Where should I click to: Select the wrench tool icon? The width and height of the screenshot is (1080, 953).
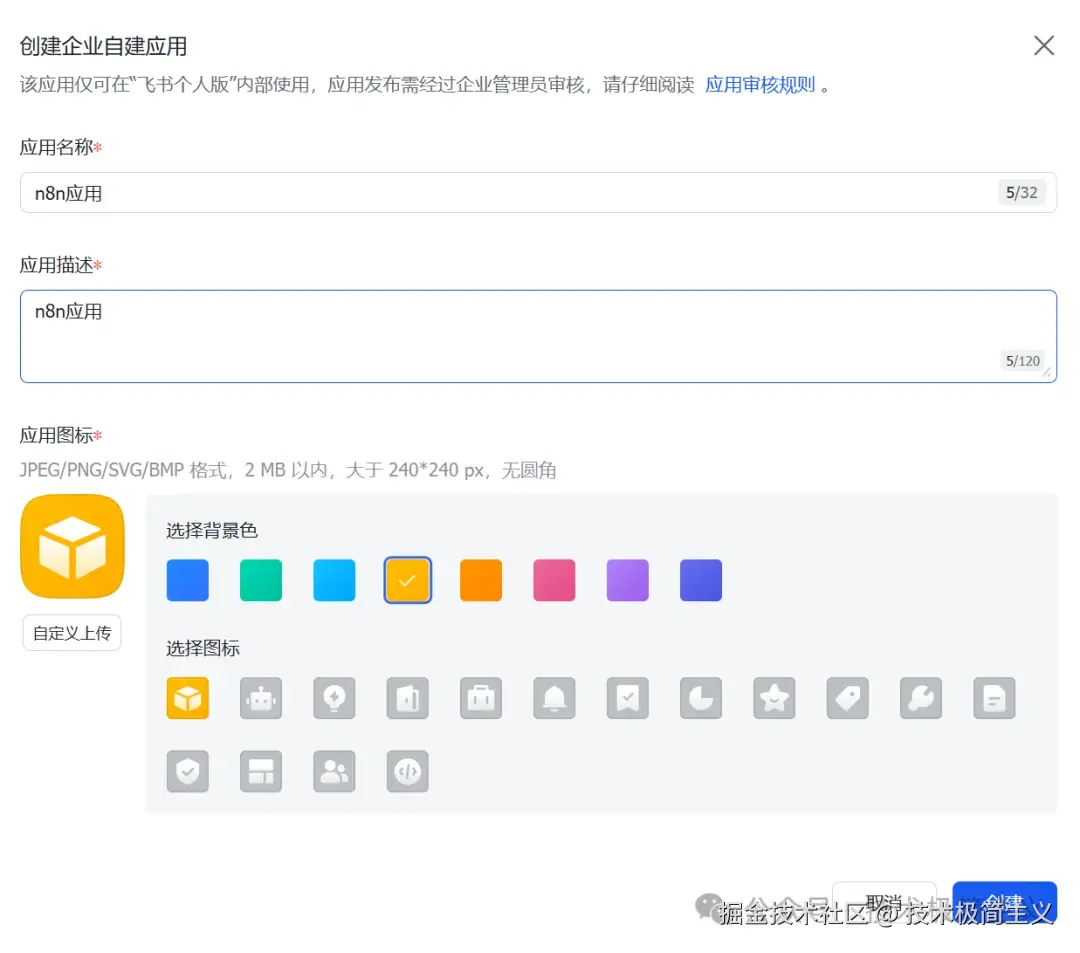(x=920, y=698)
